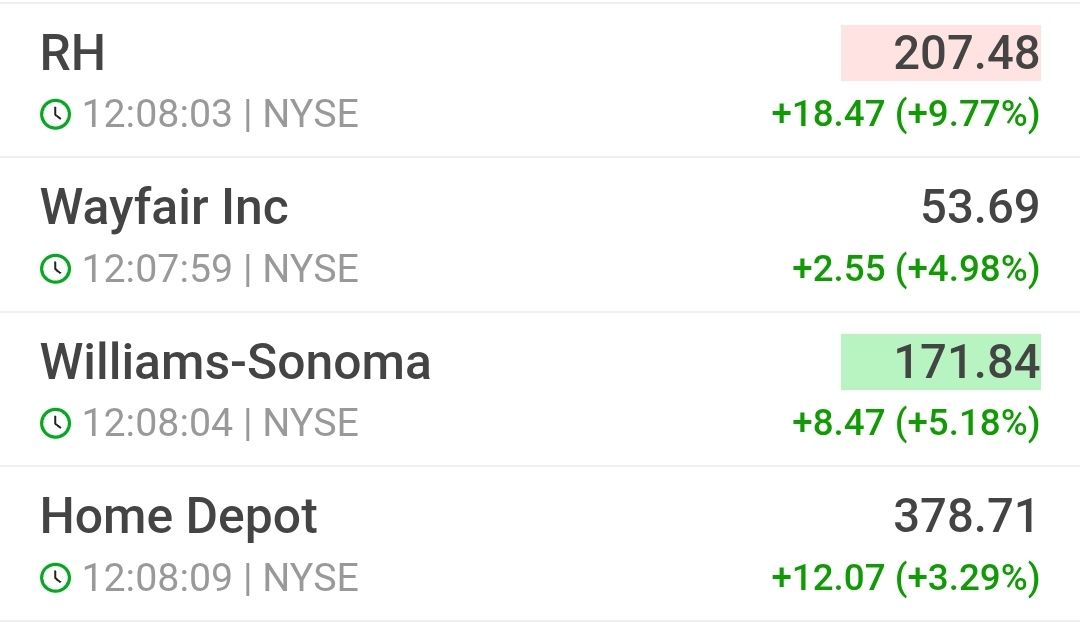Click Wayfair change +2.55 (+4.98%)
The height and width of the screenshot is (627, 1080).
click(915, 268)
